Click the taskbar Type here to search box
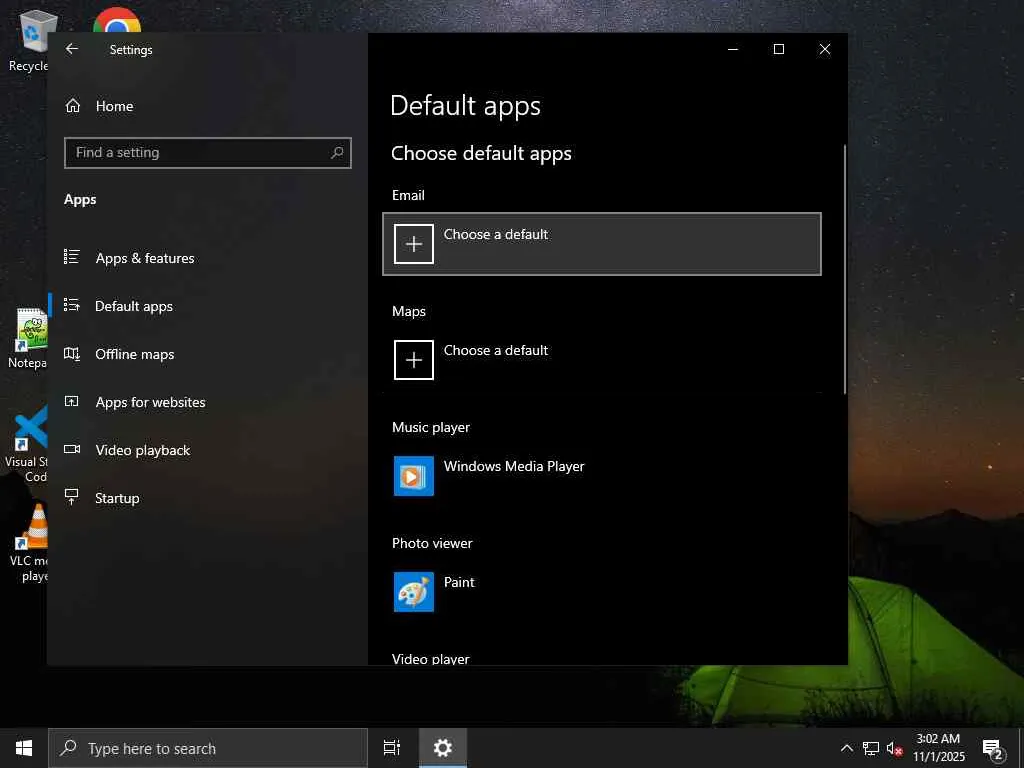This screenshot has height=768, width=1024. [x=208, y=748]
